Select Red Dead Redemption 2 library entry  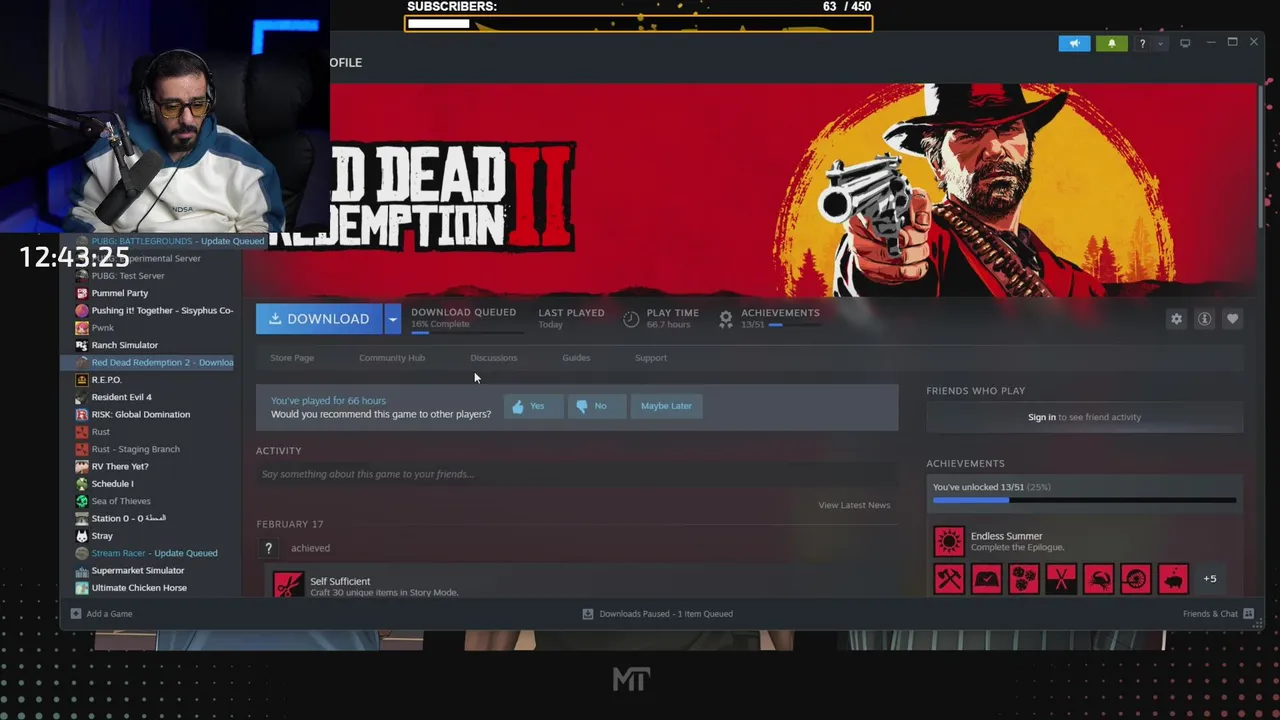tap(150, 362)
